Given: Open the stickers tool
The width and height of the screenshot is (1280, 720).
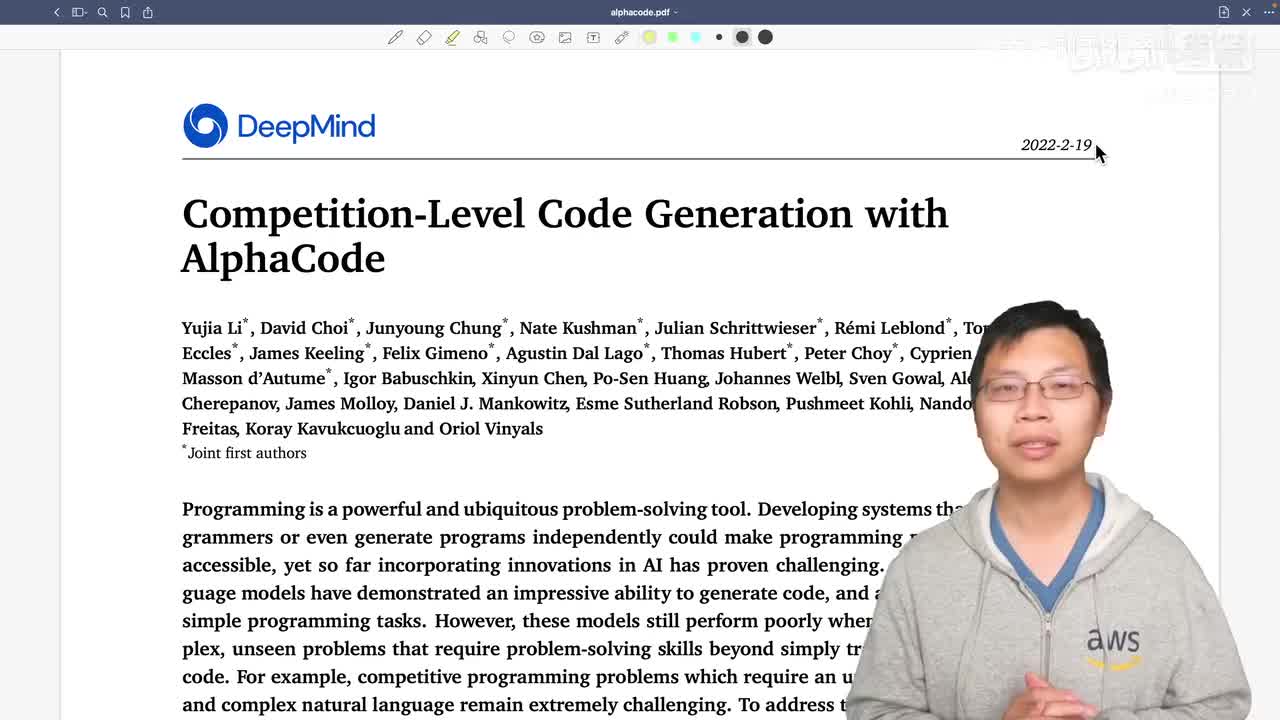Looking at the screenshot, I should [537, 37].
